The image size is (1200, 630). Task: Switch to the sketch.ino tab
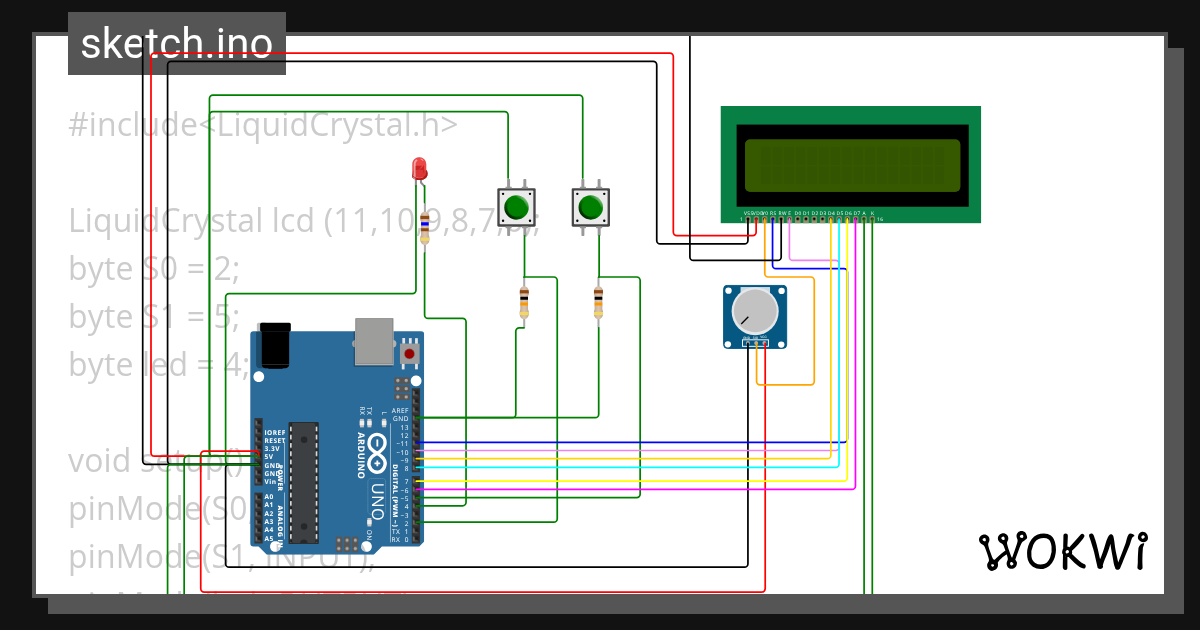(176, 42)
